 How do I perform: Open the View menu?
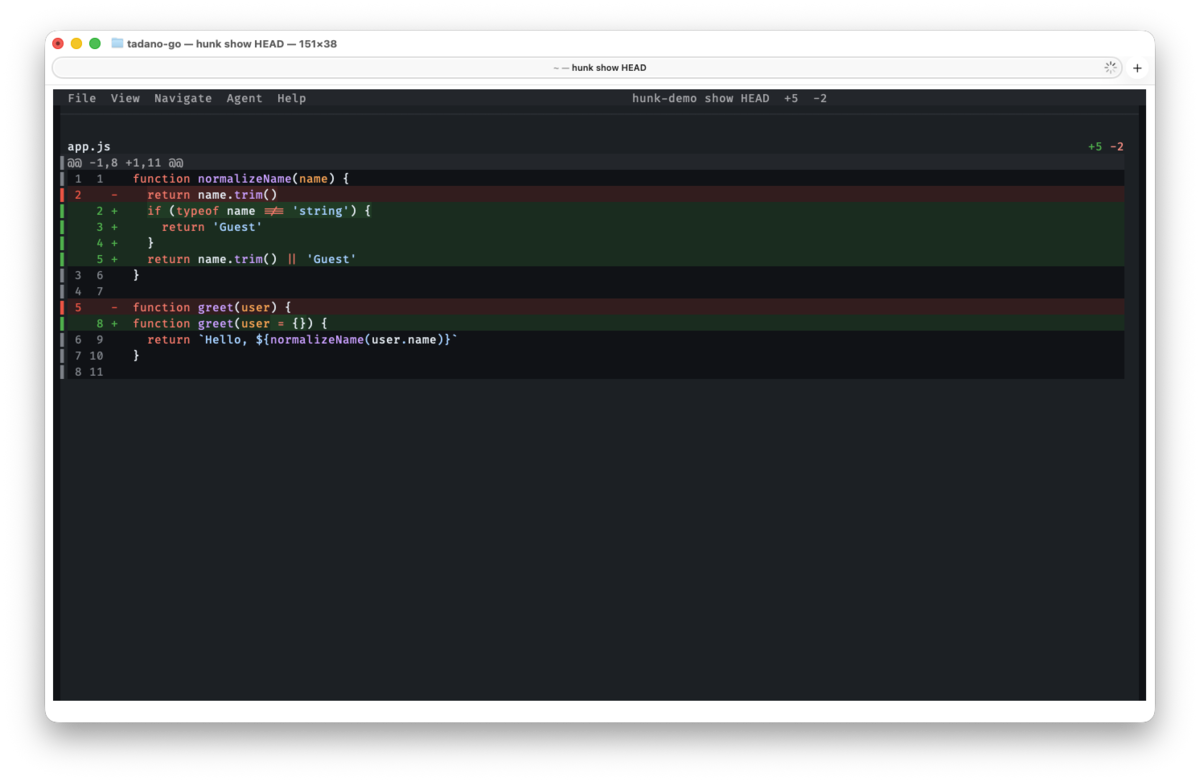pos(125,98)
